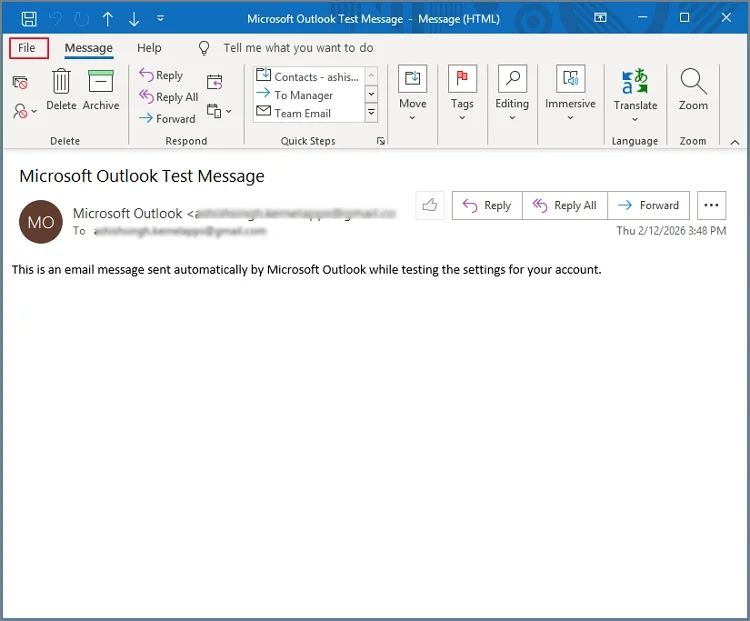Archive the message with Archive button
The image size is (750, 621).
(101, 90)
